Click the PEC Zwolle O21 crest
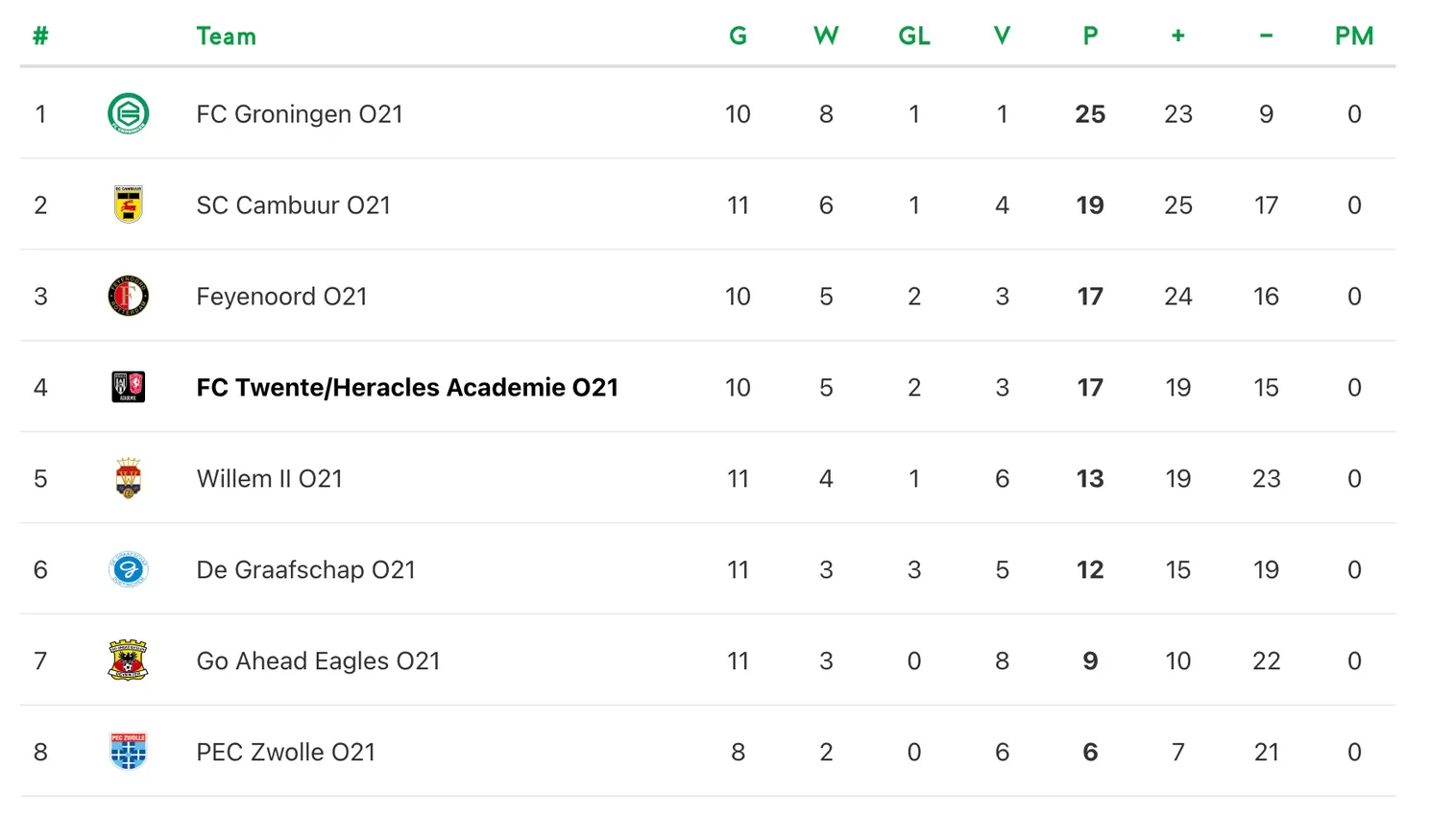 click(128, 752)
